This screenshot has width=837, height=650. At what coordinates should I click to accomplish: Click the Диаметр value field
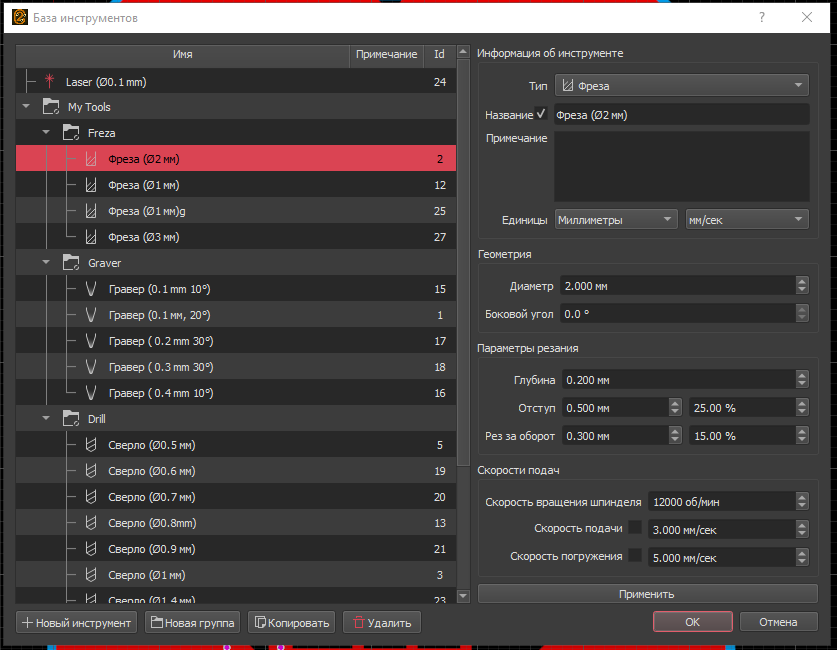(x=678, y=286)
